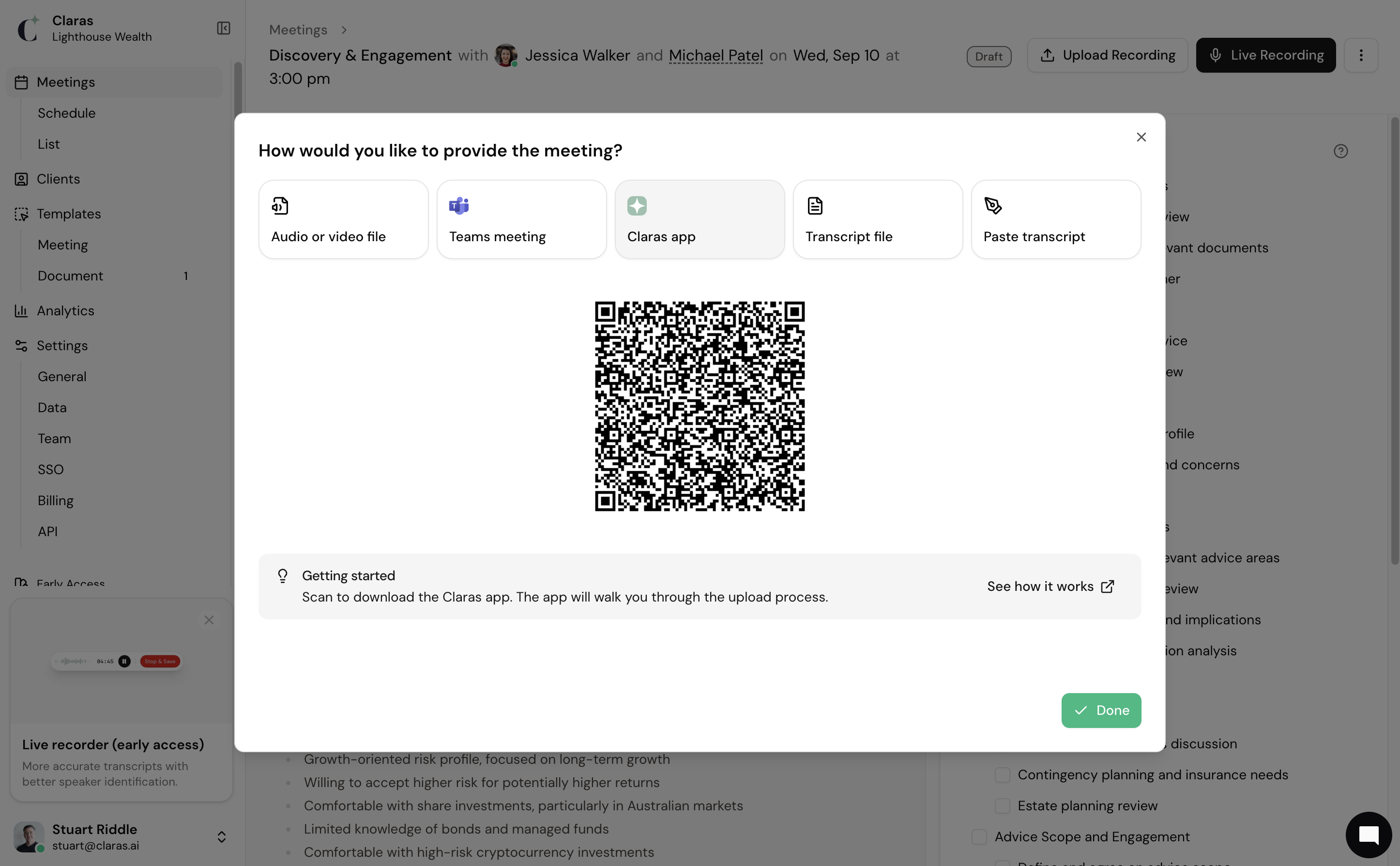Check Estate planning review
Viewport: 1400px width, 866px height.
[x=1002, y=806]
